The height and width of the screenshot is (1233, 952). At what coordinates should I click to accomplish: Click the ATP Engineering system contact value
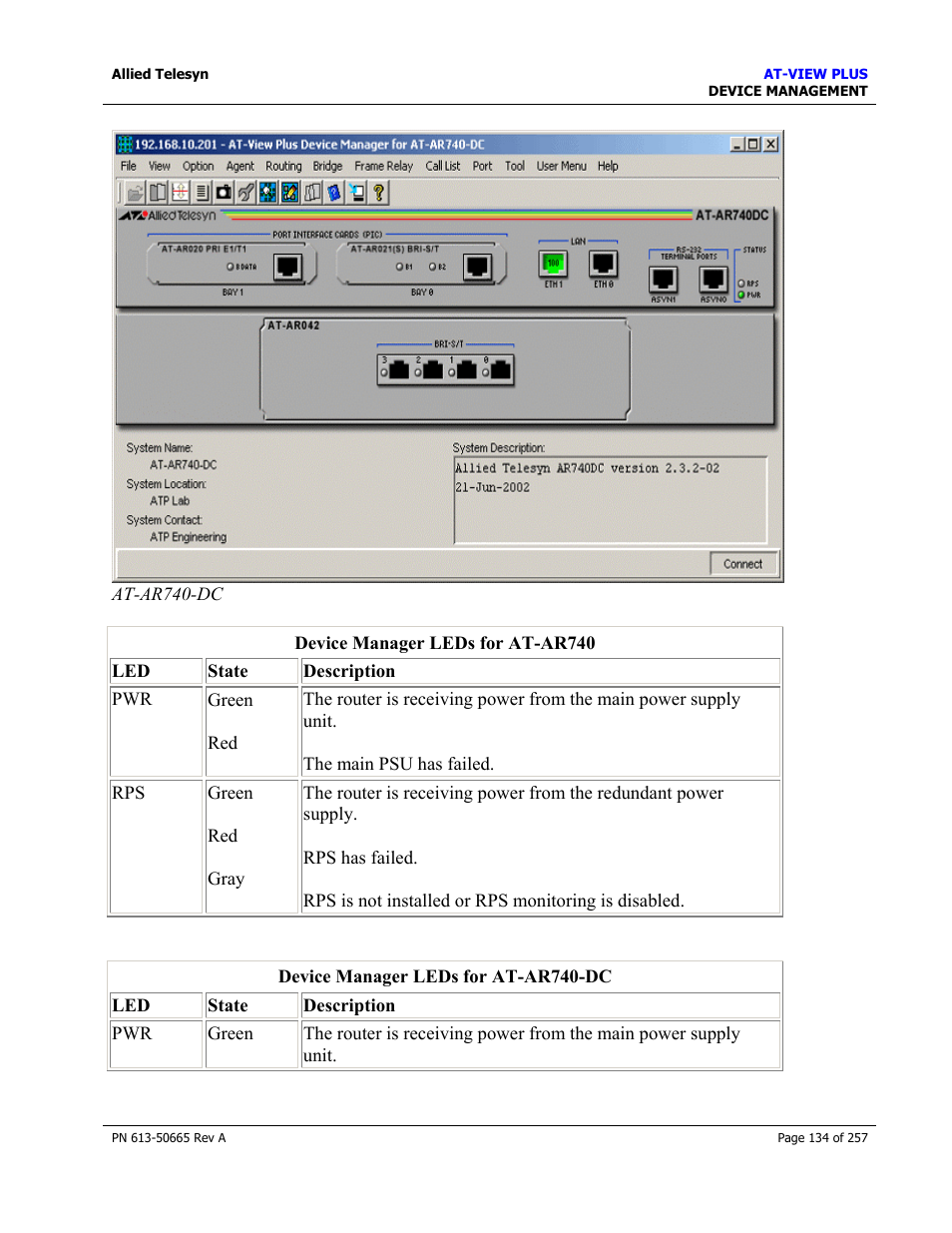pos(188,537)
